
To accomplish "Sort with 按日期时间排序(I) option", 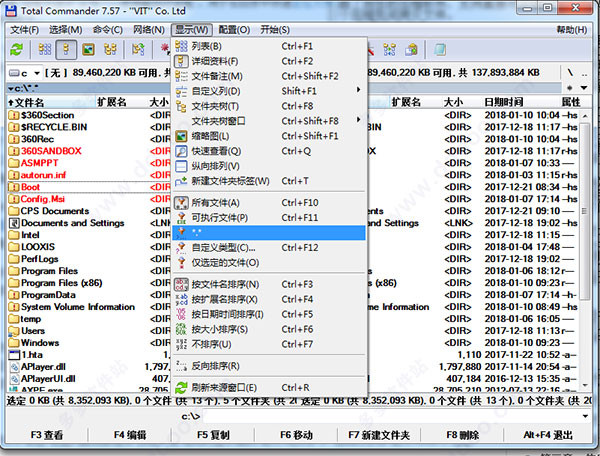I will (269, 314).
